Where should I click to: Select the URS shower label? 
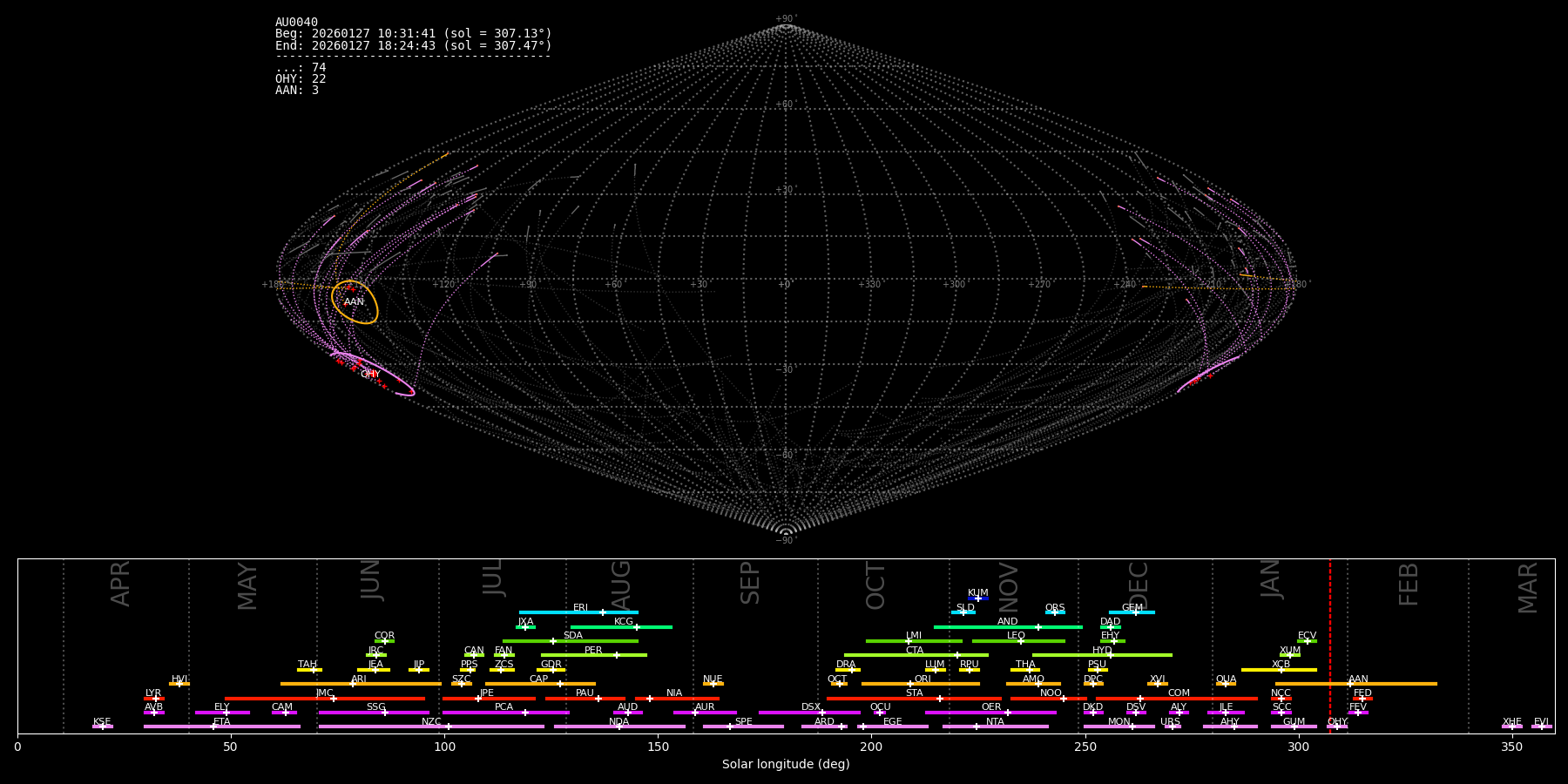pyautogui.click(x=1171, y=722)
